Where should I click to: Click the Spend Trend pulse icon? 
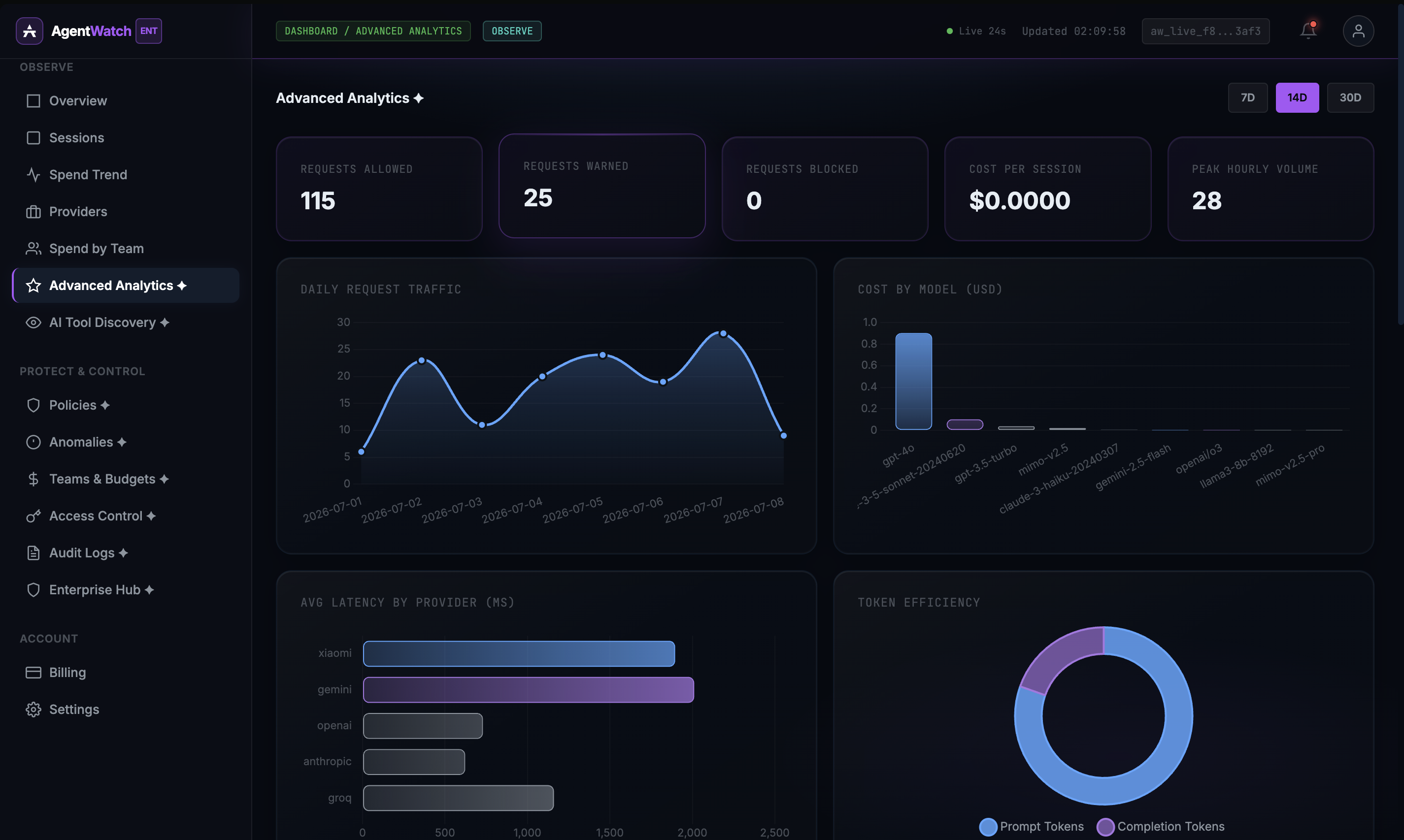coord(33,174)
